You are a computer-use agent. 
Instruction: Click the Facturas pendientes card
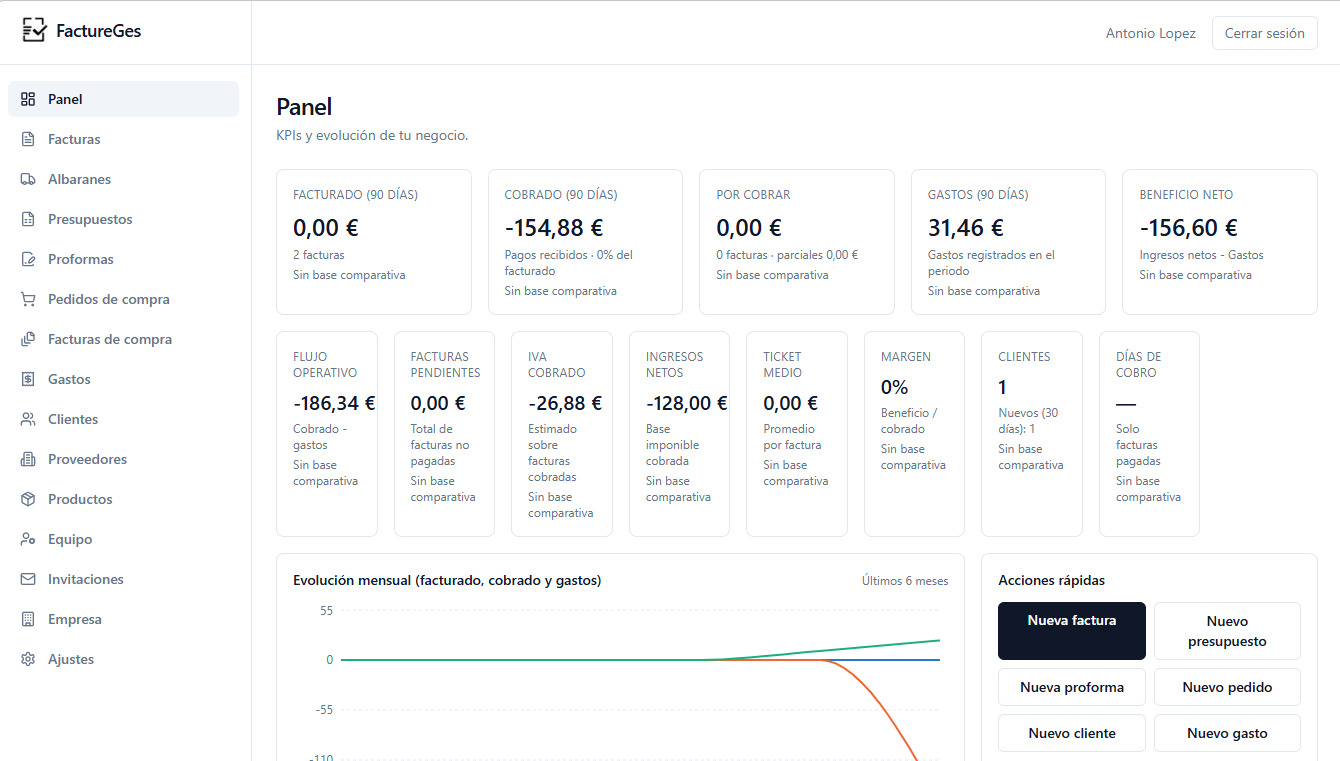(444, 434)
